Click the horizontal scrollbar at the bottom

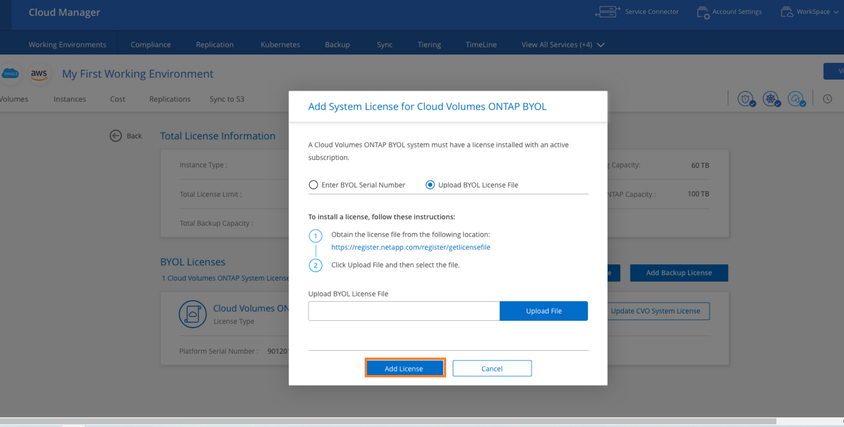click(388, 420)
